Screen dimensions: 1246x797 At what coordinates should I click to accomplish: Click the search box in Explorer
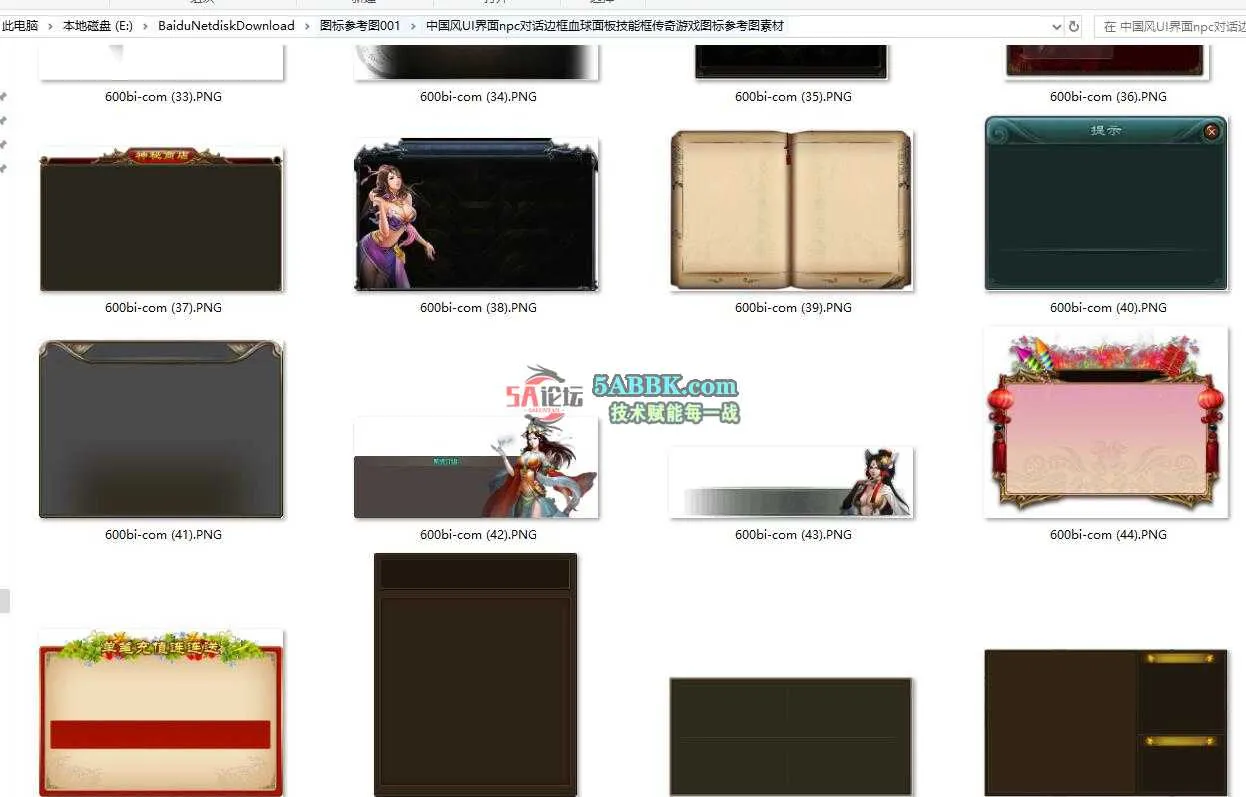coord(1170,27)
